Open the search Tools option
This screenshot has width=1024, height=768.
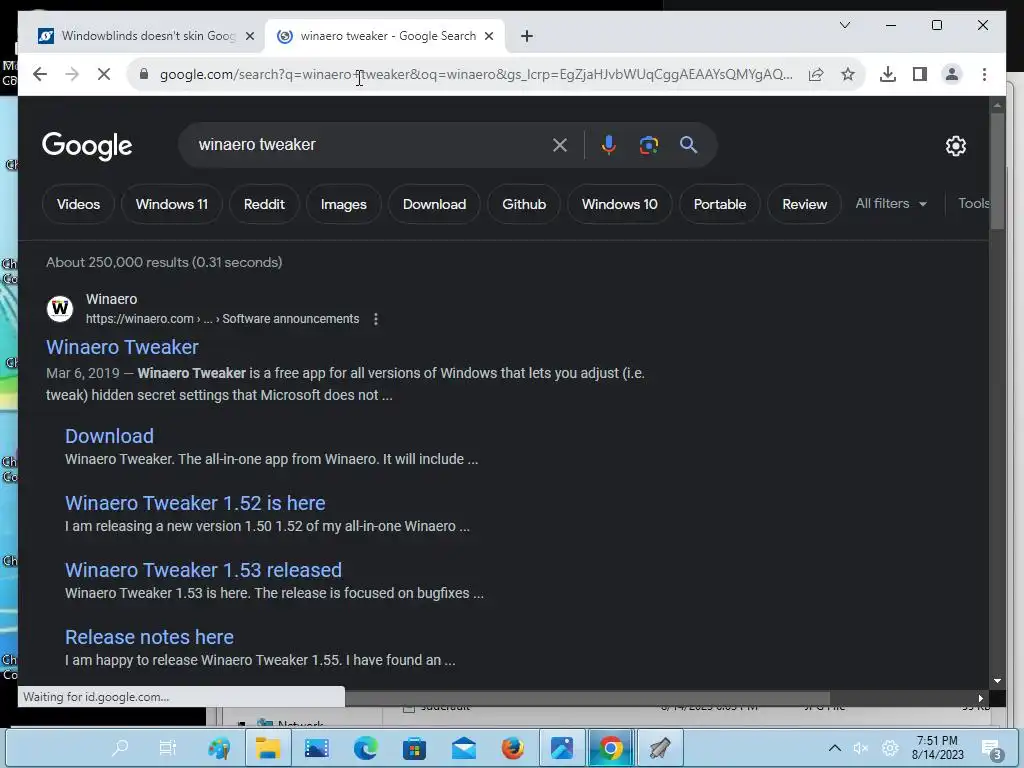973,204
